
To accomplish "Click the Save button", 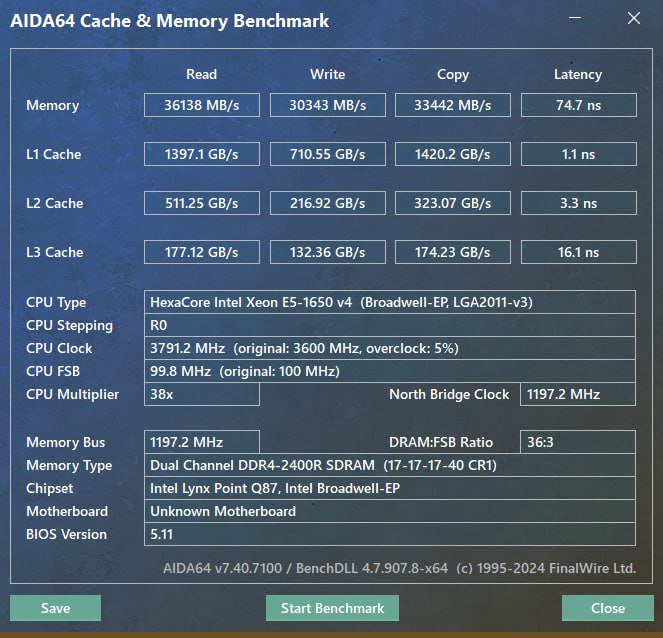I will (55, 608).
